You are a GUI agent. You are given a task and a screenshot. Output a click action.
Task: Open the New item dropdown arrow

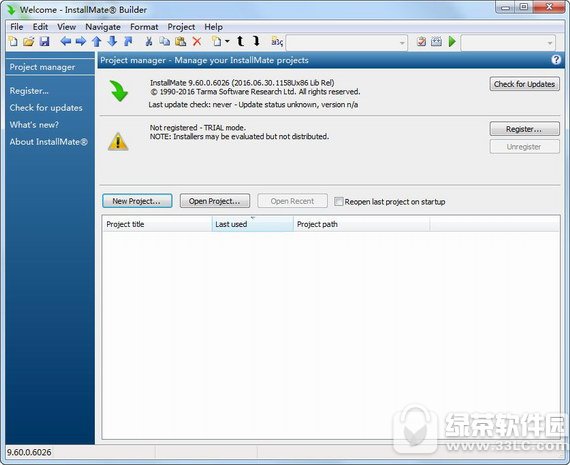pos(227,41)
